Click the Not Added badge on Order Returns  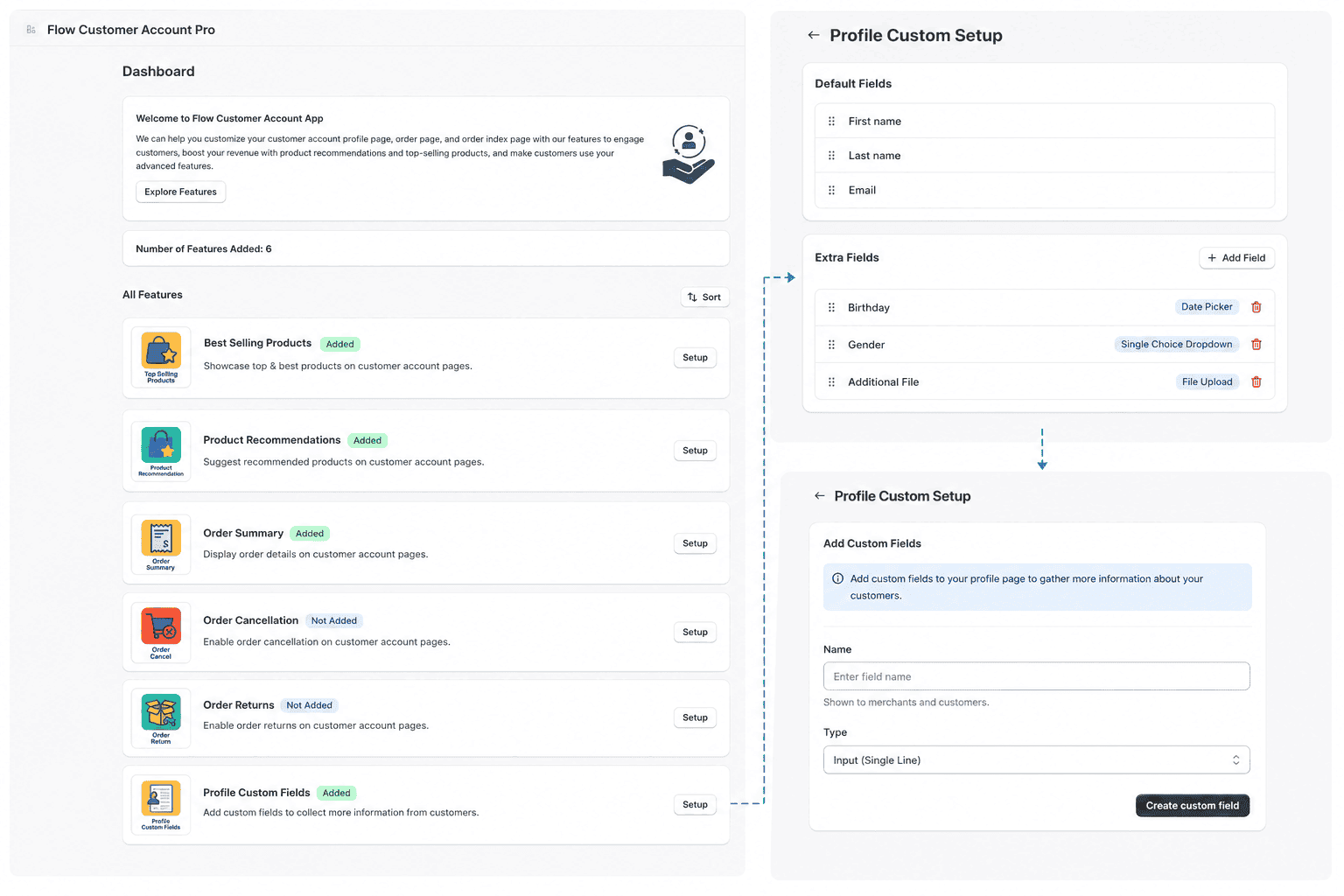[310, 706]
